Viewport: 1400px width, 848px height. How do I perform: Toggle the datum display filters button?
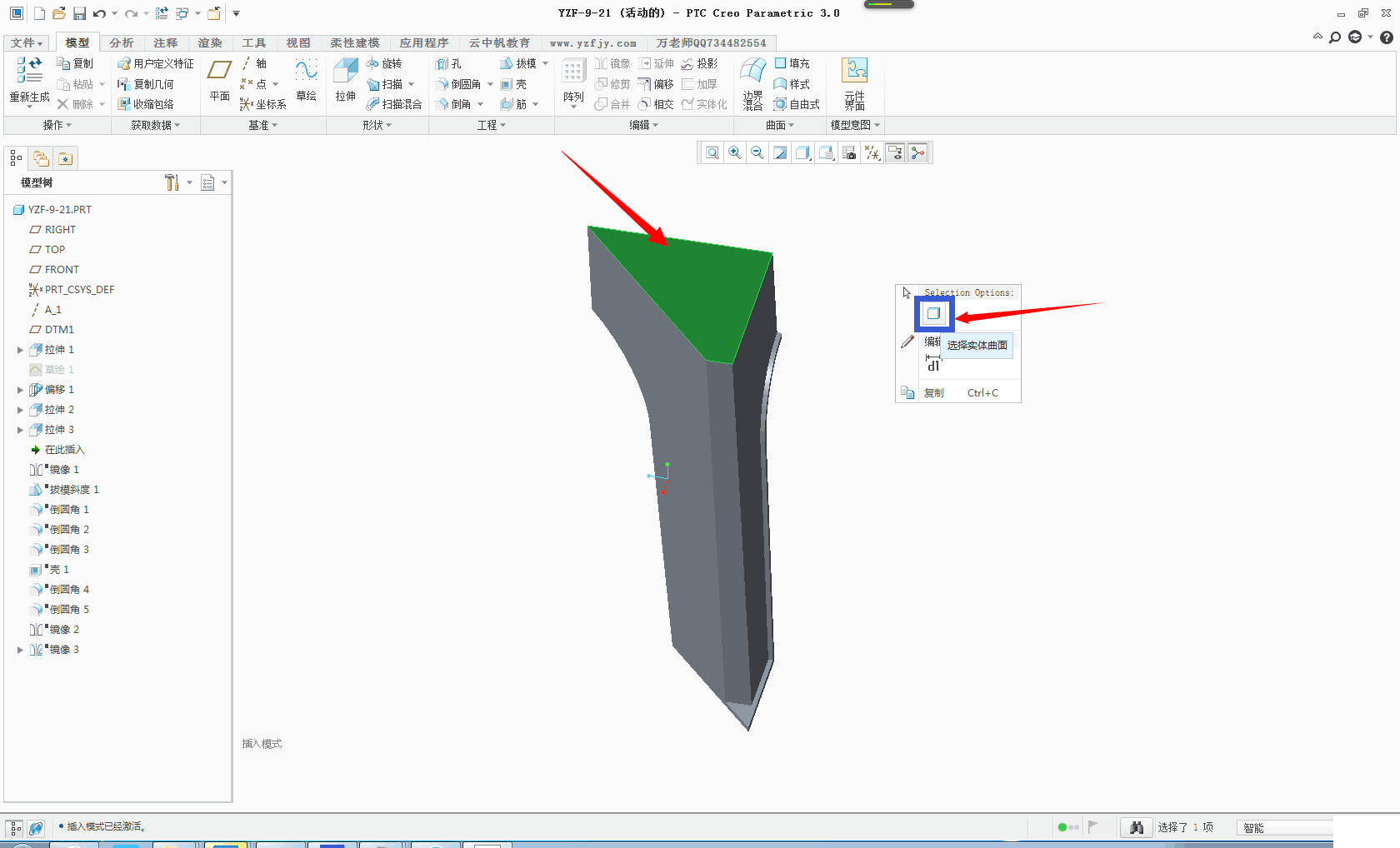coord(872,152)
